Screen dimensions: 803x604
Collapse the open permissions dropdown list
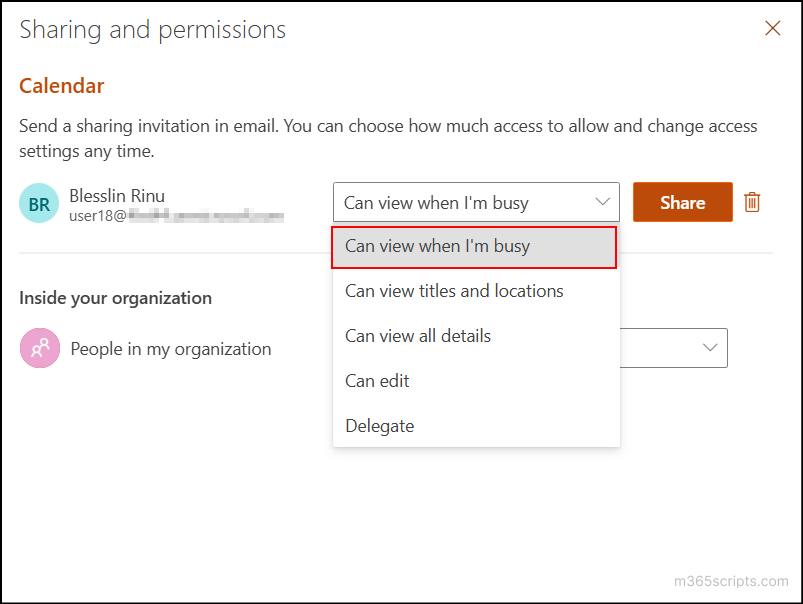click(x=600, y=202)
